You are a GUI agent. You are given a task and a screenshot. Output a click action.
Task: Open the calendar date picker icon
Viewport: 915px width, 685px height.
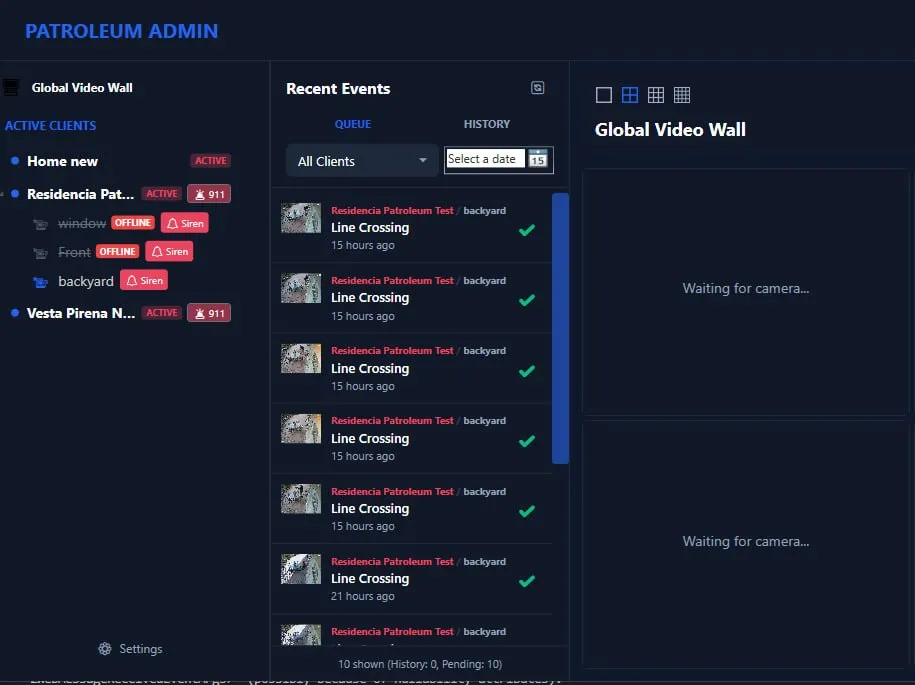tap(537, 159)
